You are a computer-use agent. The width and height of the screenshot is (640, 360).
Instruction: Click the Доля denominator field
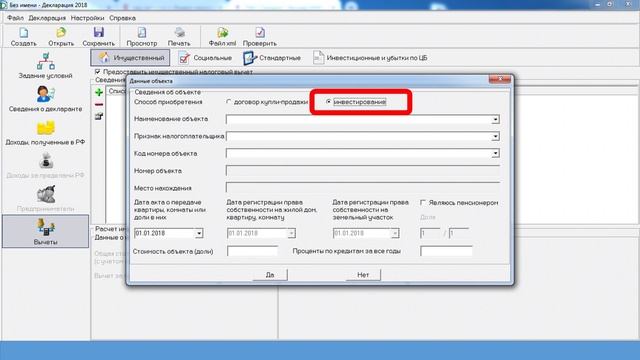458,233
